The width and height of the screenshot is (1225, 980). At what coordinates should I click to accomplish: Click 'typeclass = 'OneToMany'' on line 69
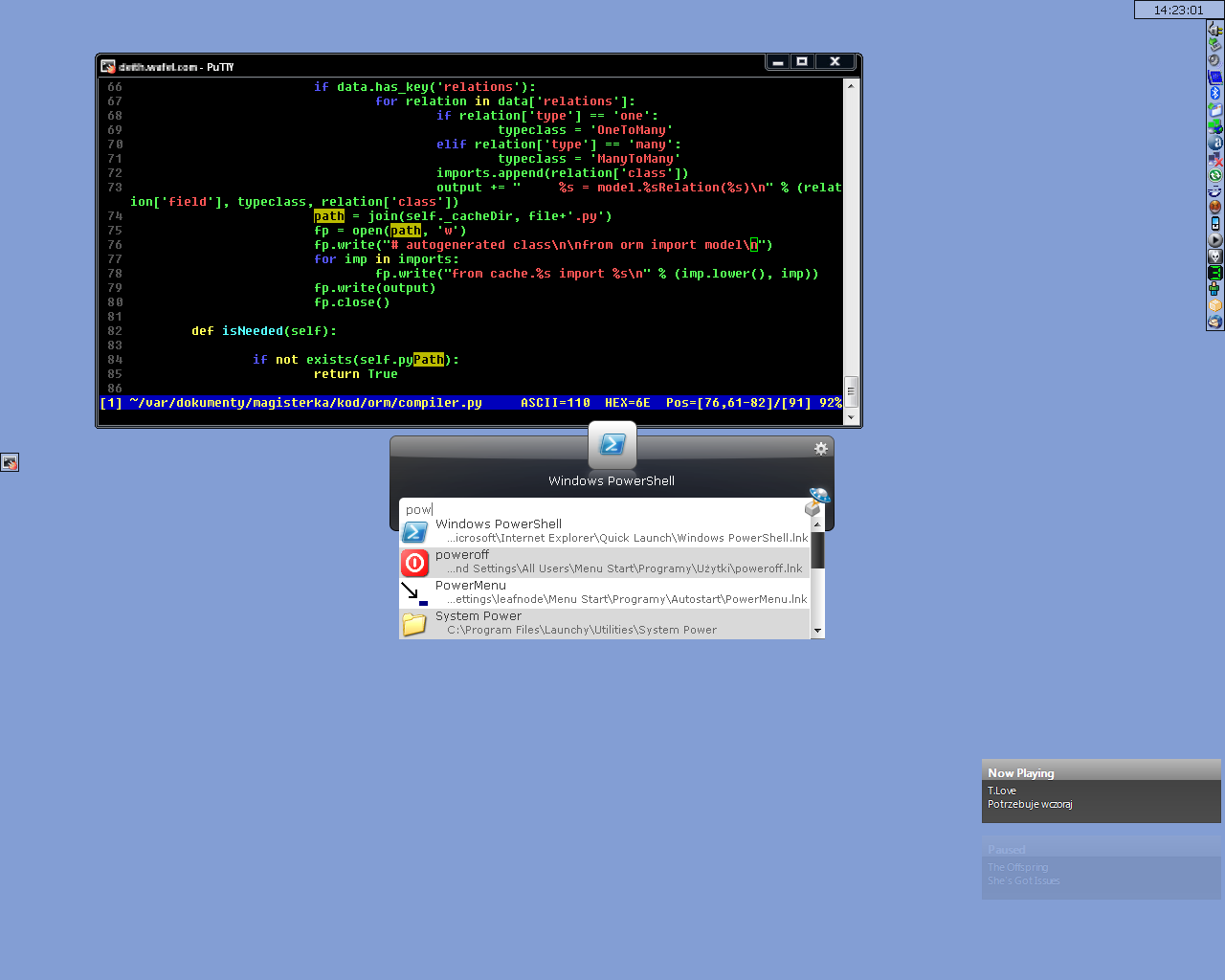tap(586, 130)
